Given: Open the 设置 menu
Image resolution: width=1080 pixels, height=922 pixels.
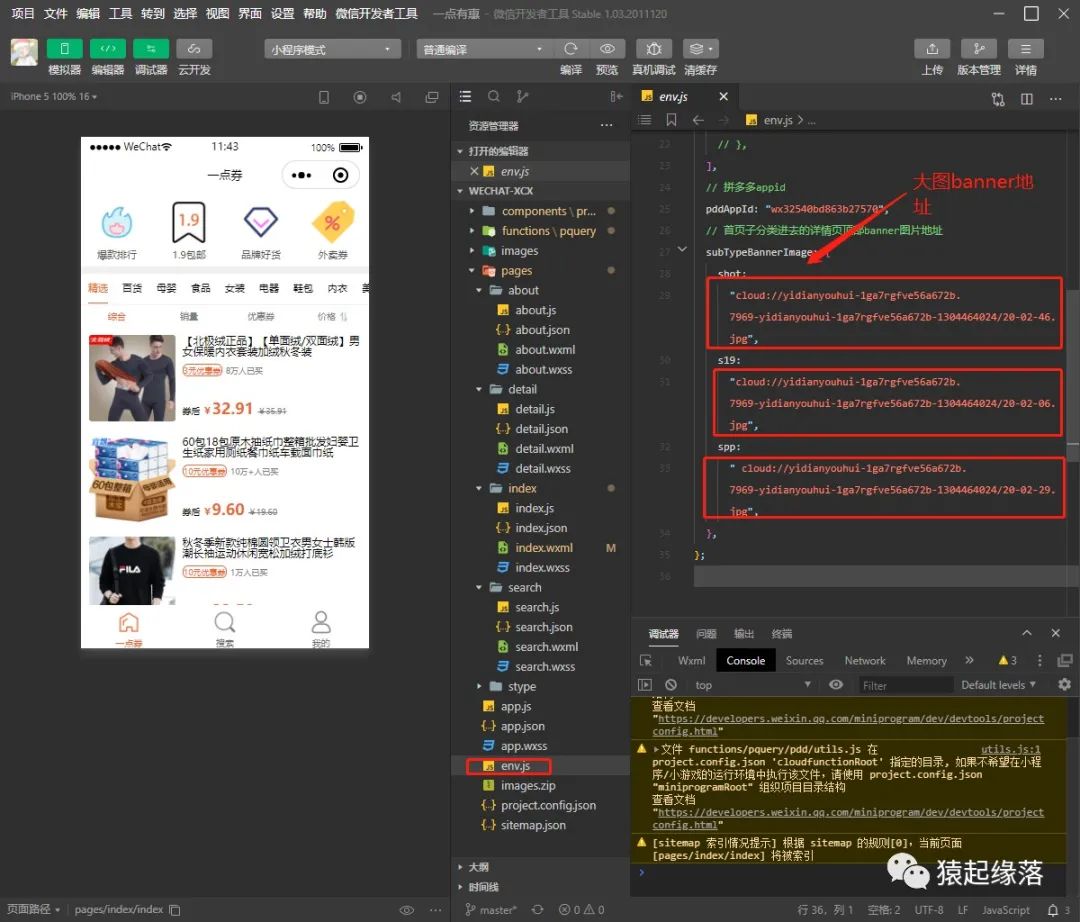Looking at the screenshot, I should pyautogui.click(x=282, y=14).
